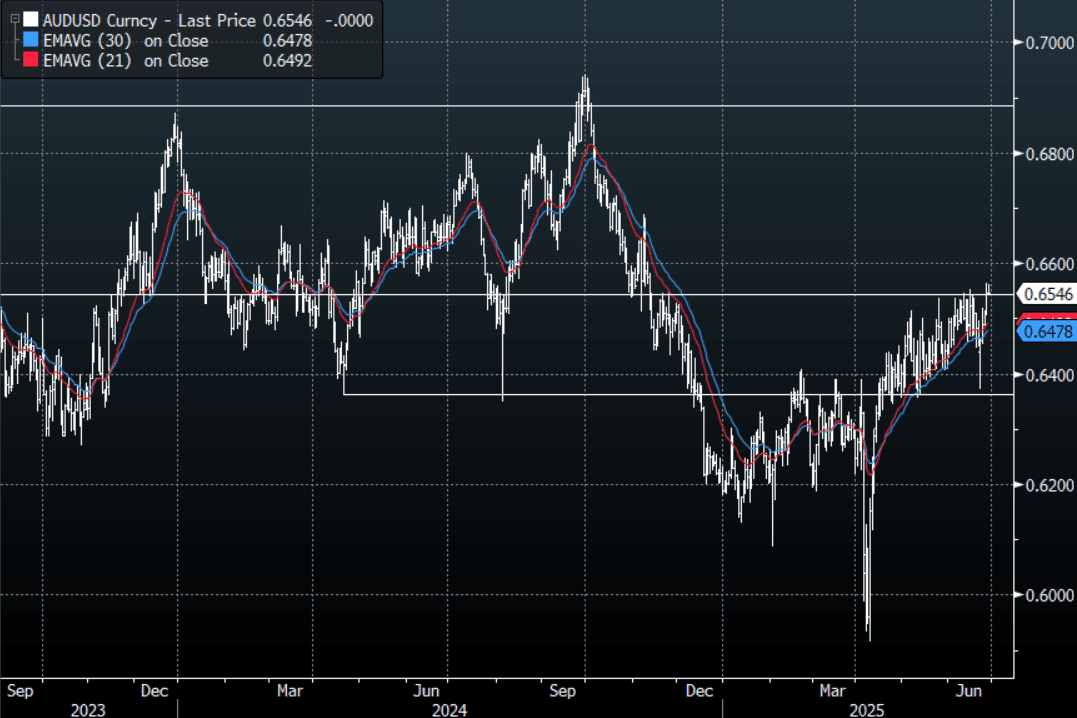Click the white AUDUSD series color swatch

click(31, 20)
